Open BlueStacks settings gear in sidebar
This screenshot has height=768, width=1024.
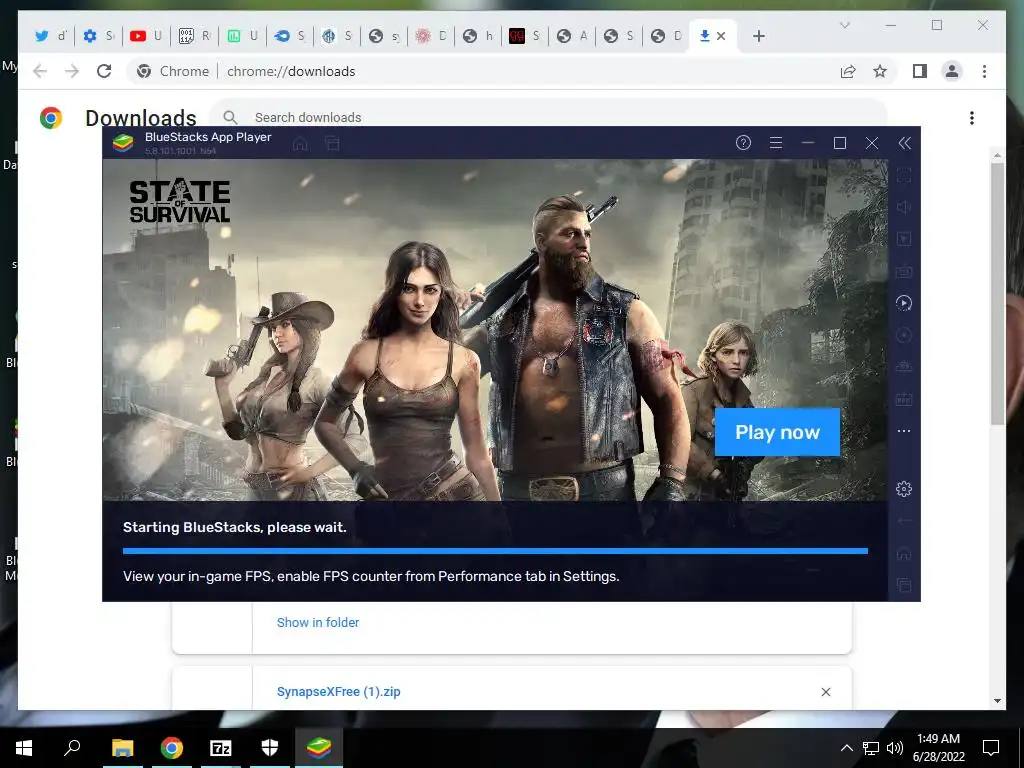[x=904, y=488]
